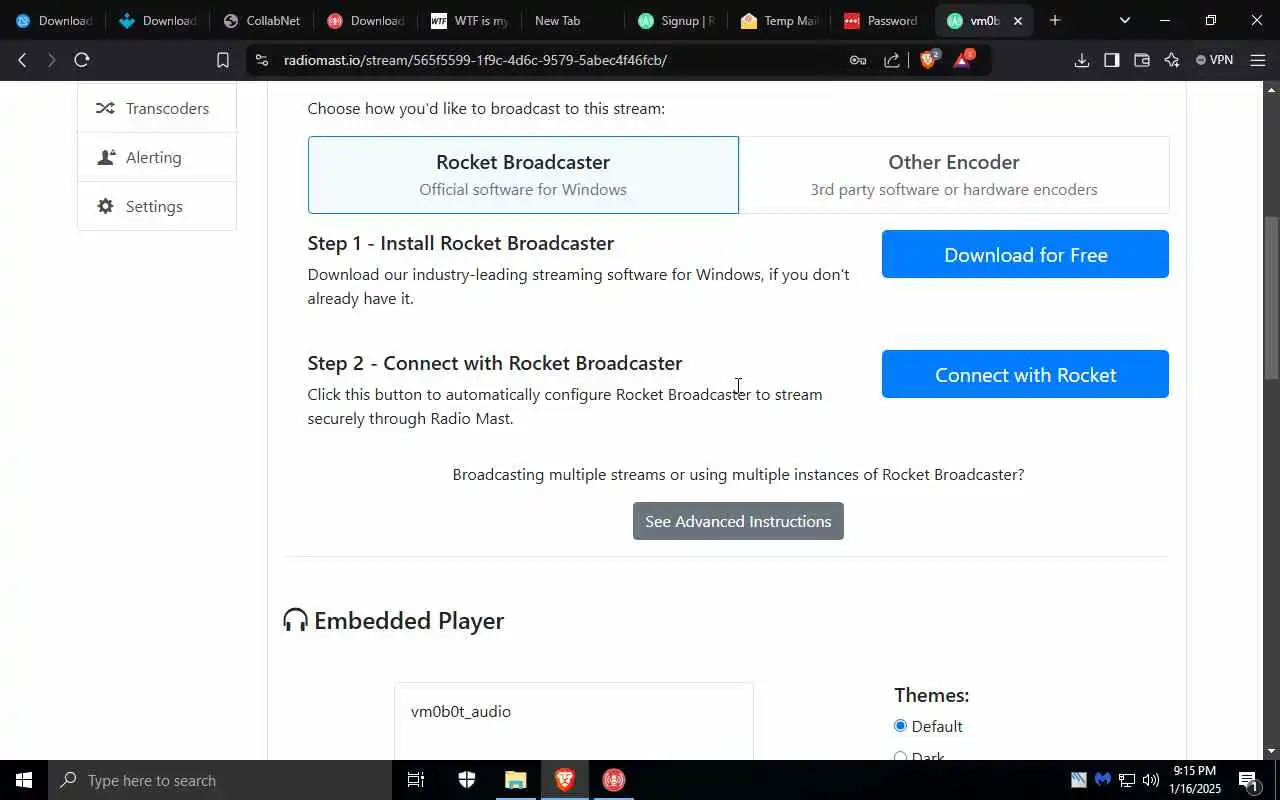Open the Windows notification center icon
Screen dimensions: 1280x800
[x=1249, y=780]
